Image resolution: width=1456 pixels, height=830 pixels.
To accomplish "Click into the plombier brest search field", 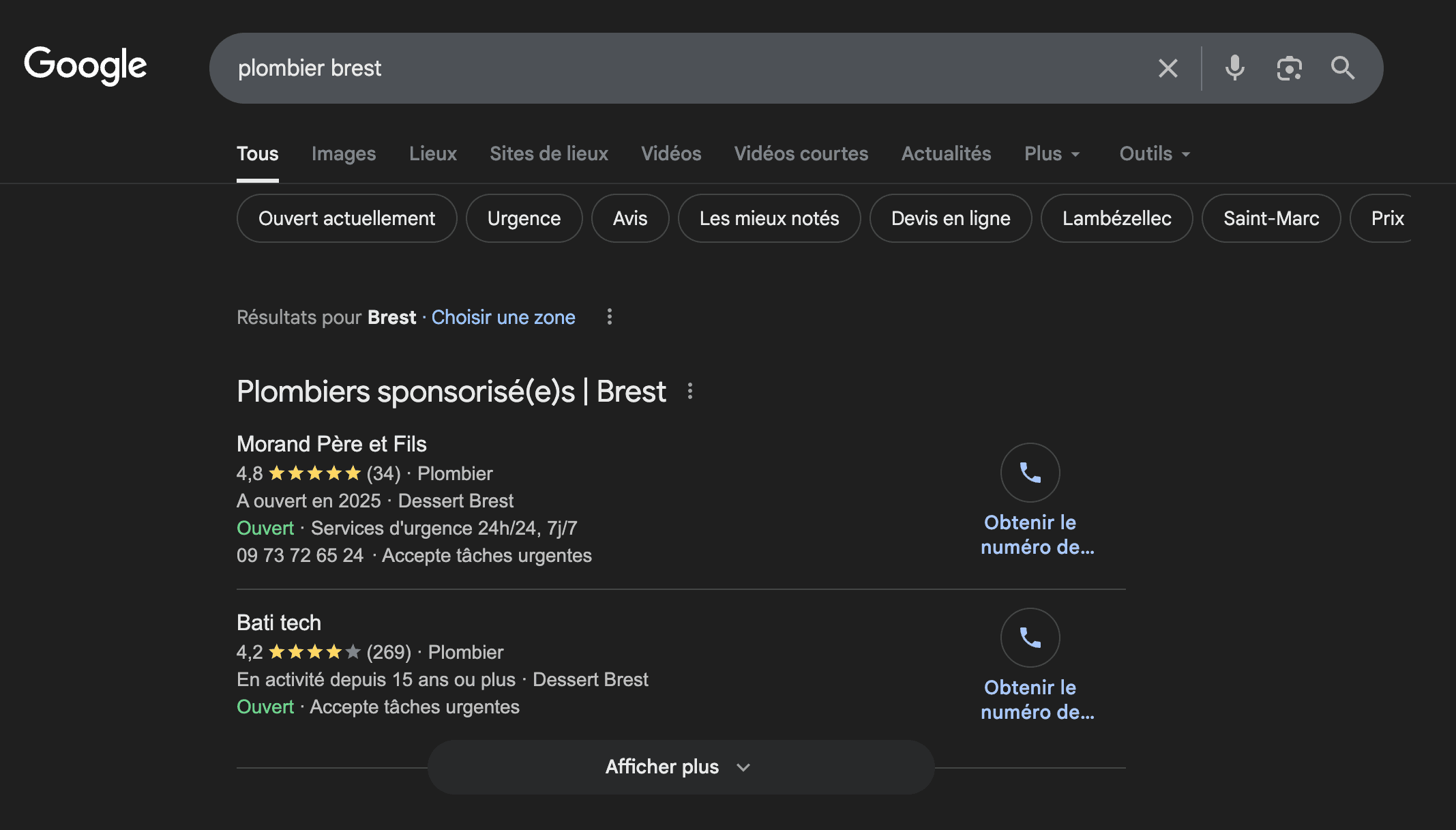I will pos(682,68).
